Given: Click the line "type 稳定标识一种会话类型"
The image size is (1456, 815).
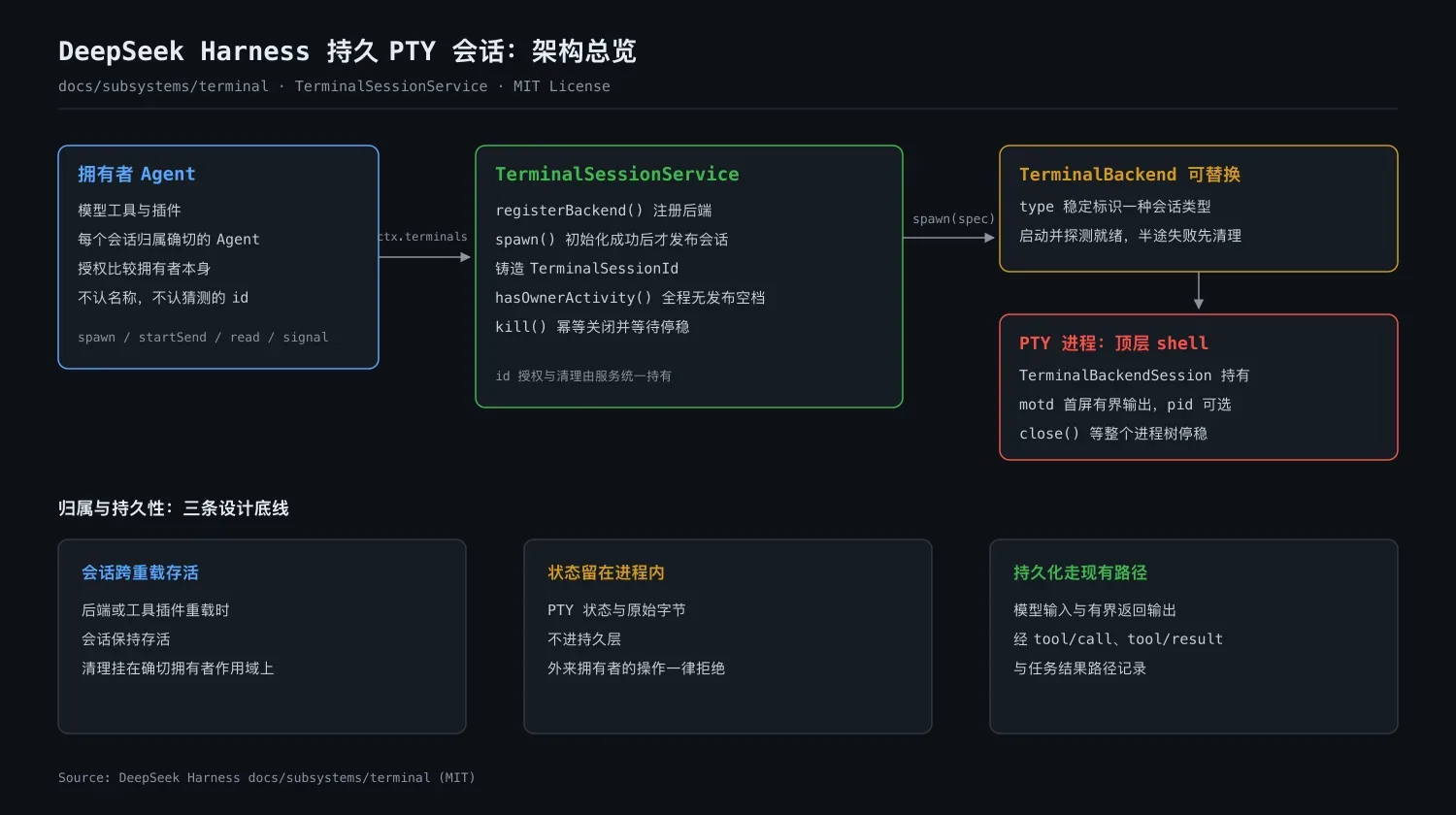Looking at the screenshot, I should point(1115,207).
